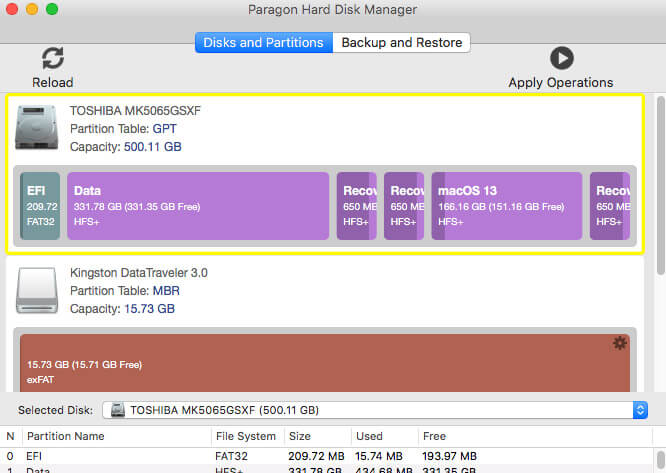
Task: Expand the Selected Disk dropdown
Action: point(639,410)
